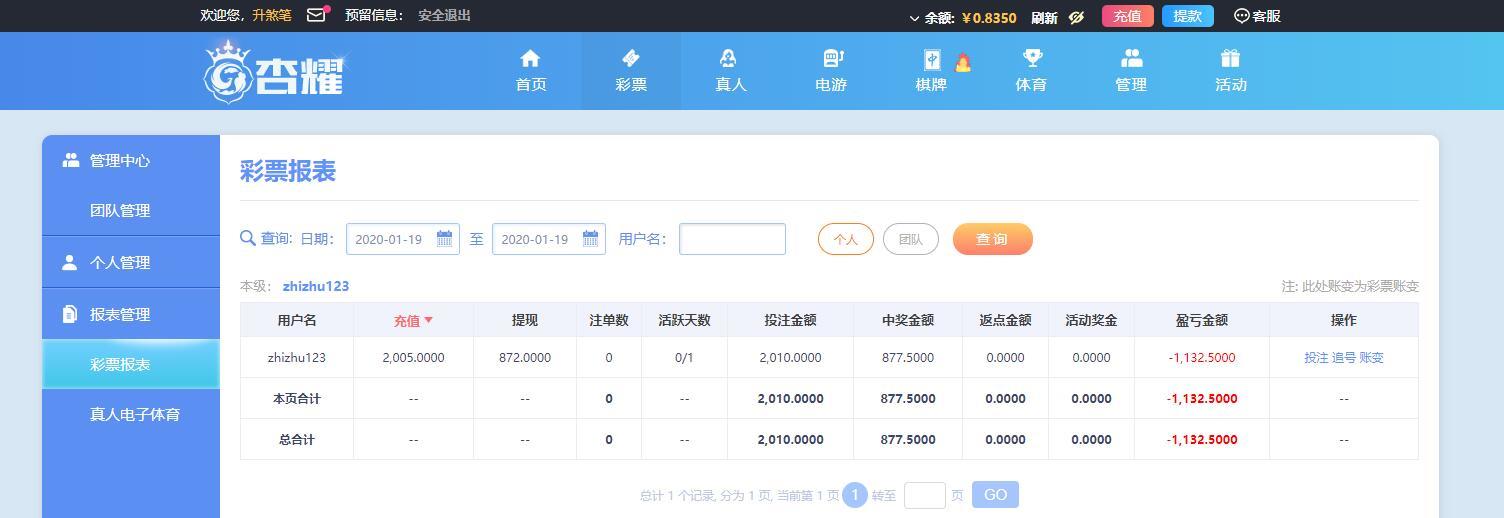Screen dimensions: 1504x518
Task: Open the 棋牌 card games tab
Action: click(931, 71)
